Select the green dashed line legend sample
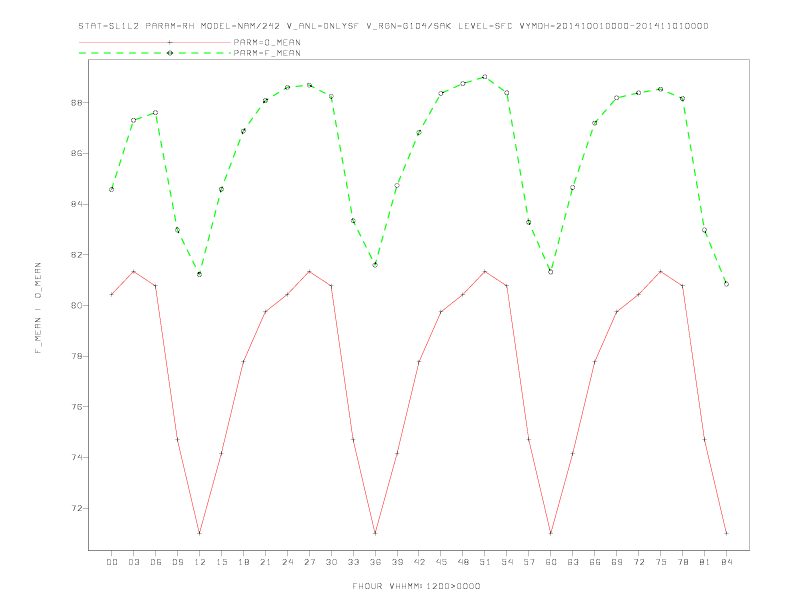 (155, 53)
